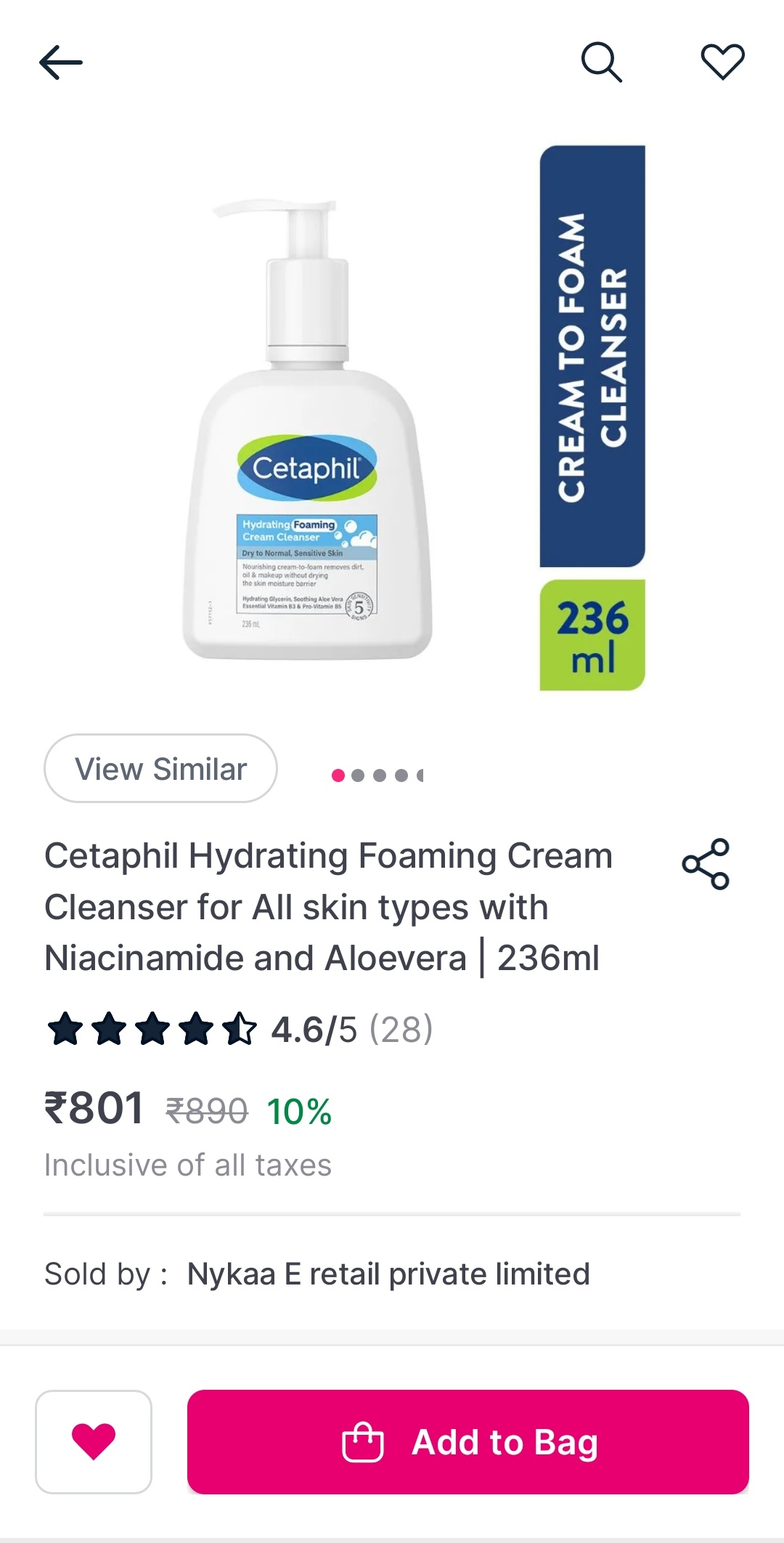Favorite the product using the bottom heart toggle
Image resolution: width=784 pixels, height=1543 pixels.
coord(93,1441)
